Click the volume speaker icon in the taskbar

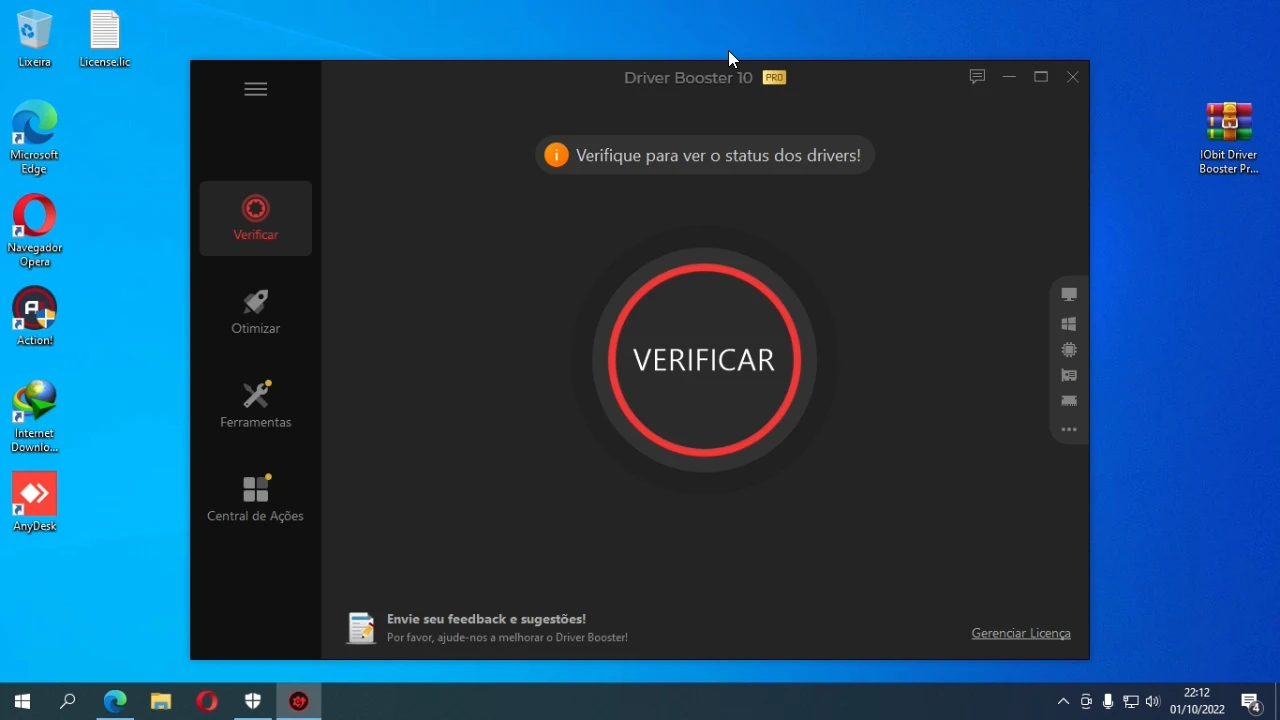(x=1153, y=702)
